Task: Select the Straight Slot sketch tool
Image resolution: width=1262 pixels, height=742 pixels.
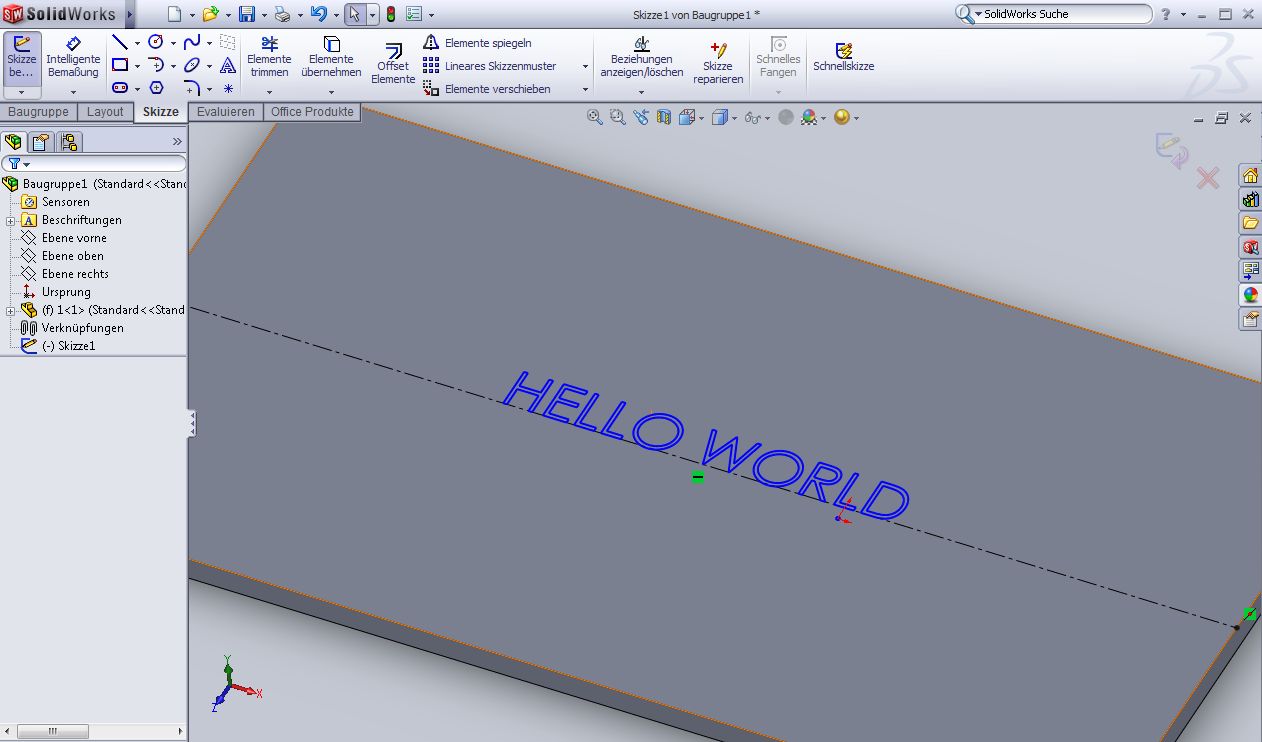Action: click(x=120, y=88)
